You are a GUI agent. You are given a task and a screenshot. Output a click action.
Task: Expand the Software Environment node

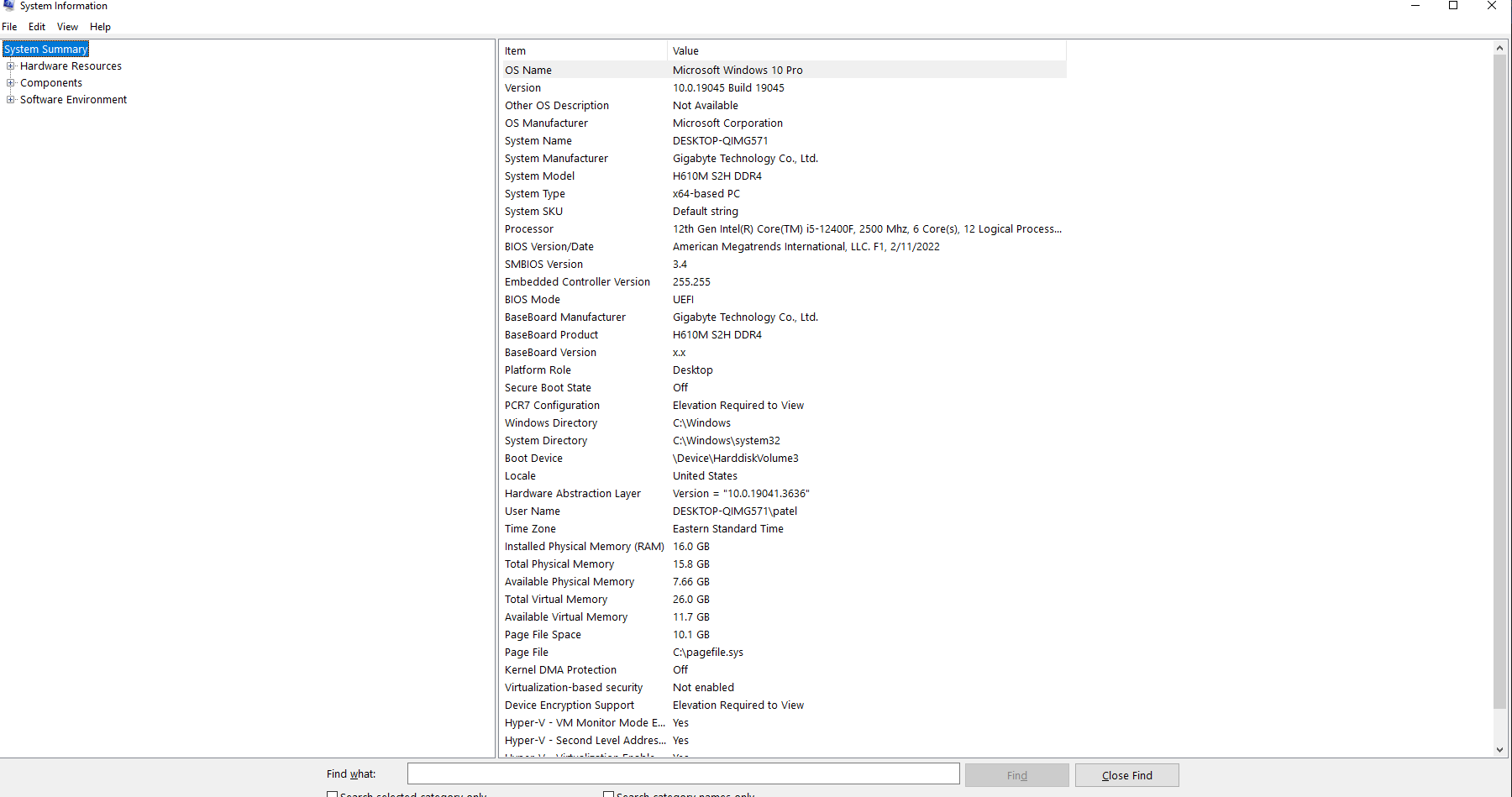10,99
